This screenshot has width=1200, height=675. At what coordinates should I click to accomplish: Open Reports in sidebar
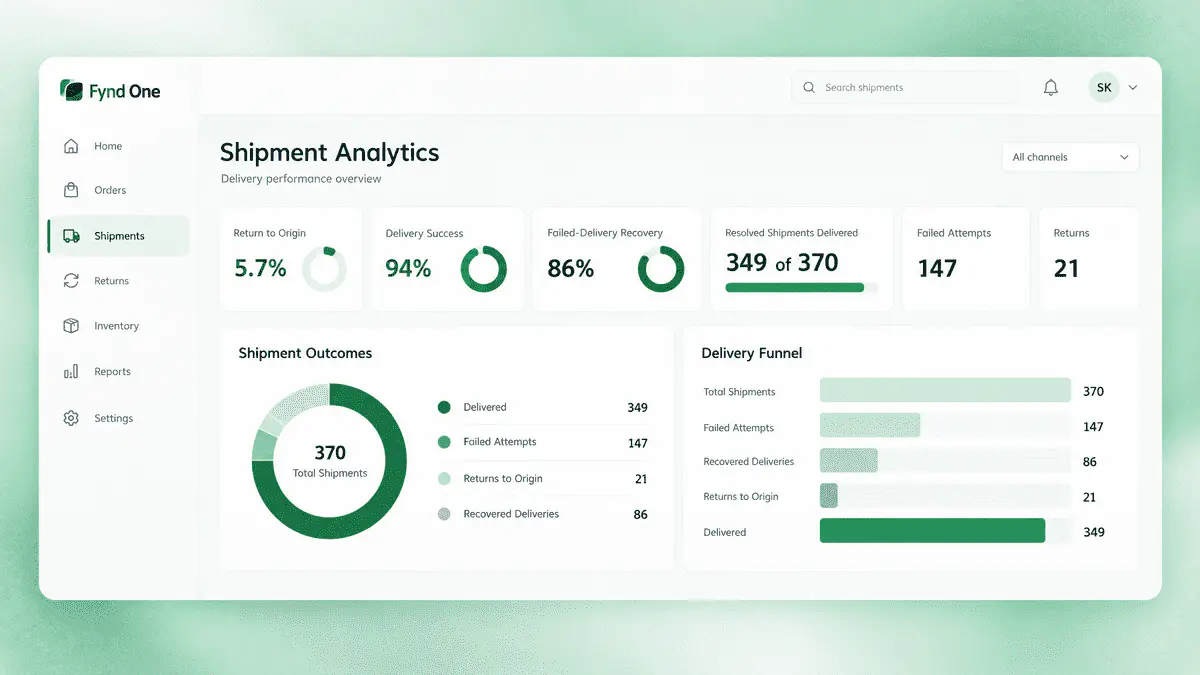(118, 372)
